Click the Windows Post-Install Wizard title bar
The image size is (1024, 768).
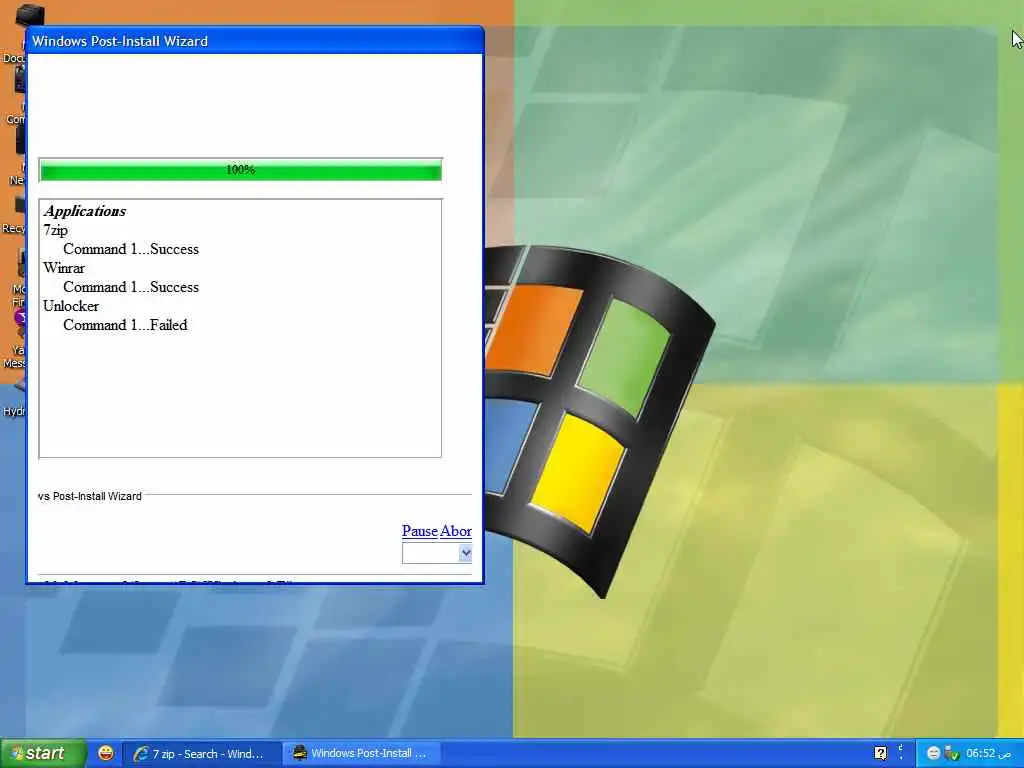pos(255,40)
